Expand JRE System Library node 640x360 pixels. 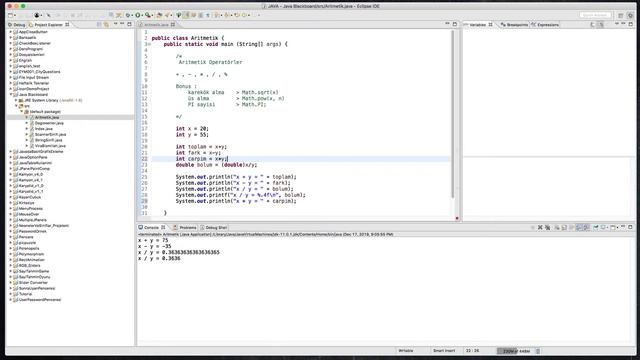pos(16,100)
